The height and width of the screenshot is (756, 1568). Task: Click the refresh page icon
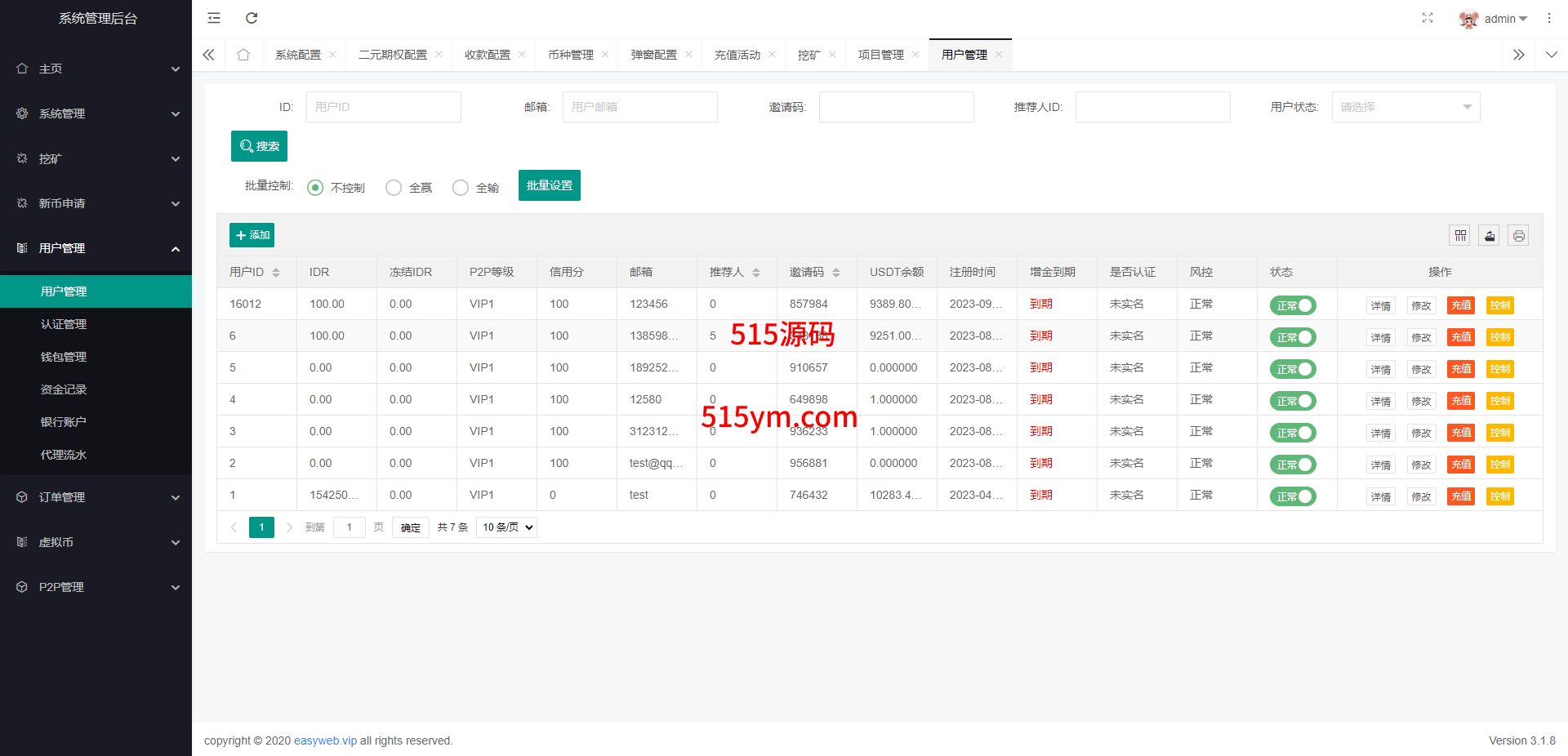tap(252, 18)
